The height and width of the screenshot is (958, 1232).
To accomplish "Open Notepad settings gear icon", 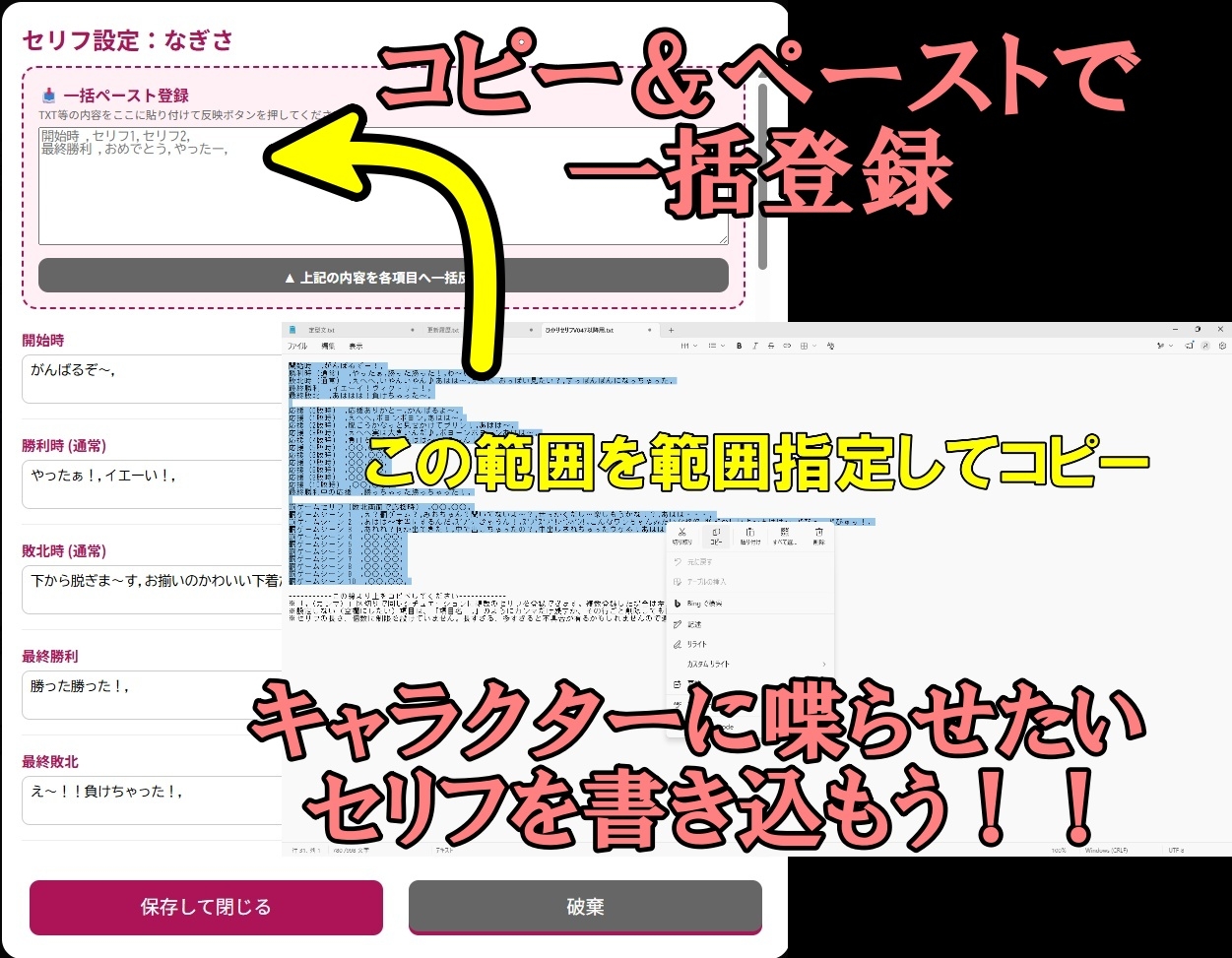I will point(1222,346).
